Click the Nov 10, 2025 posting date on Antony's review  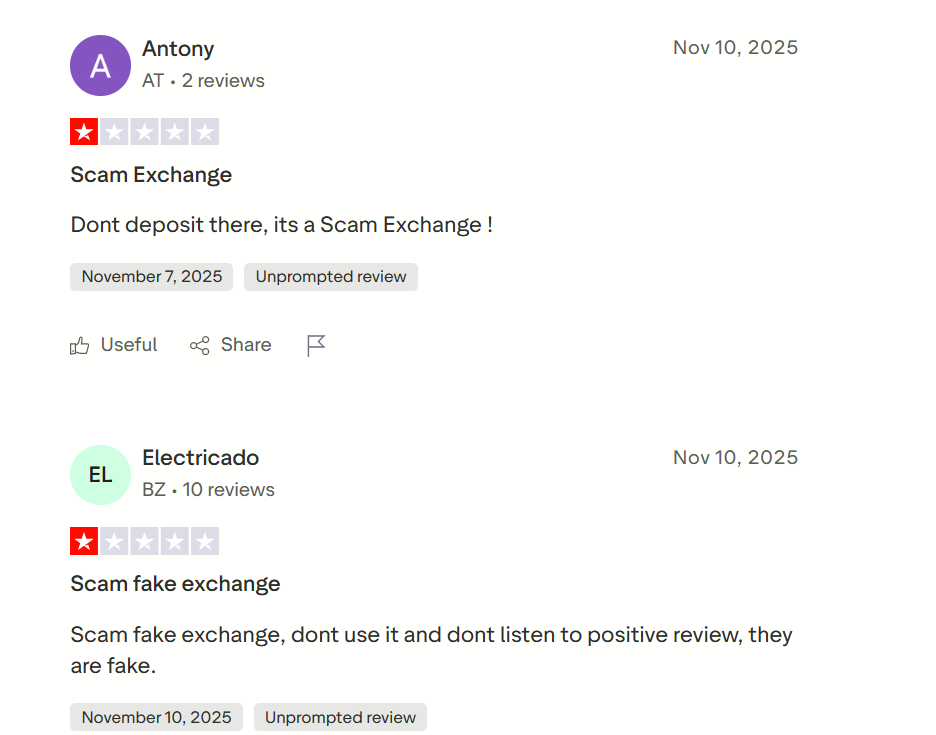pos(735,47)
